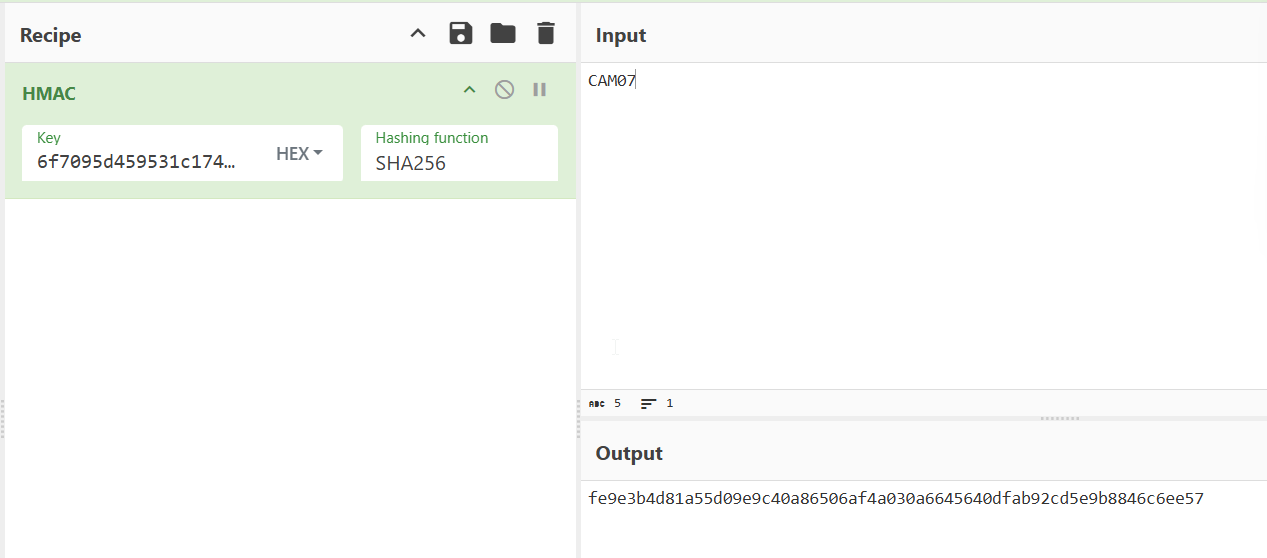Click the save recipe floppy disk icon
Image resolution: width=1267 pixels, height=558 pixels.
coord(460,34)
